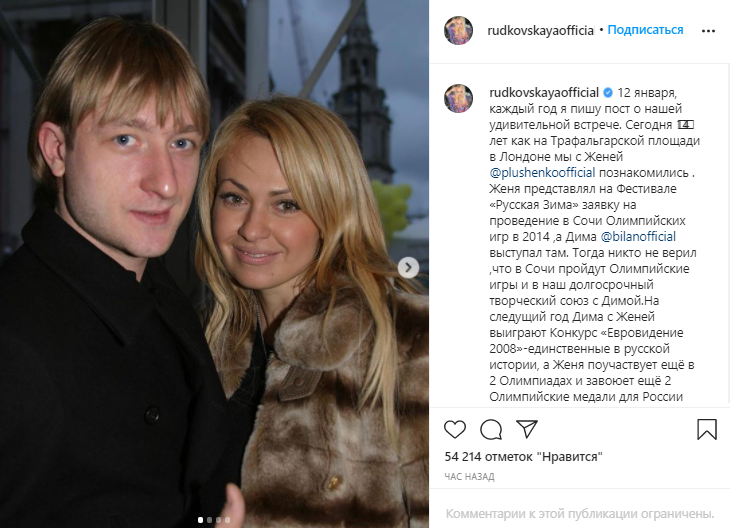Screen dimensions: 730x528
Task: Select the fourth carousel dot indicator
Action: coord(227,520)
